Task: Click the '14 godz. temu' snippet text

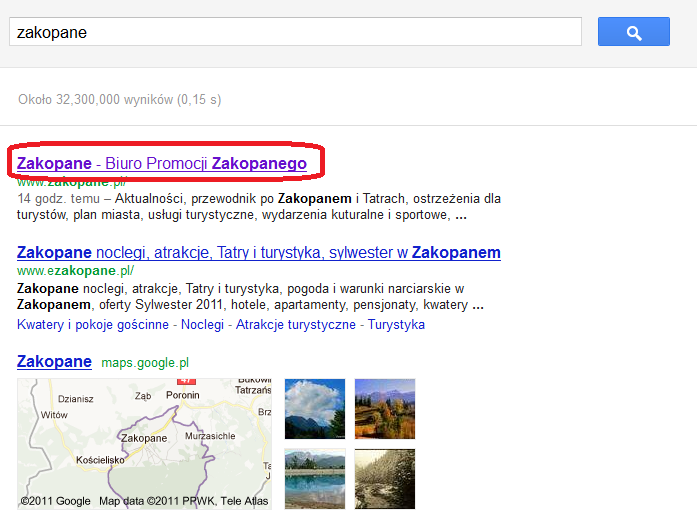Action: (58, 199)
